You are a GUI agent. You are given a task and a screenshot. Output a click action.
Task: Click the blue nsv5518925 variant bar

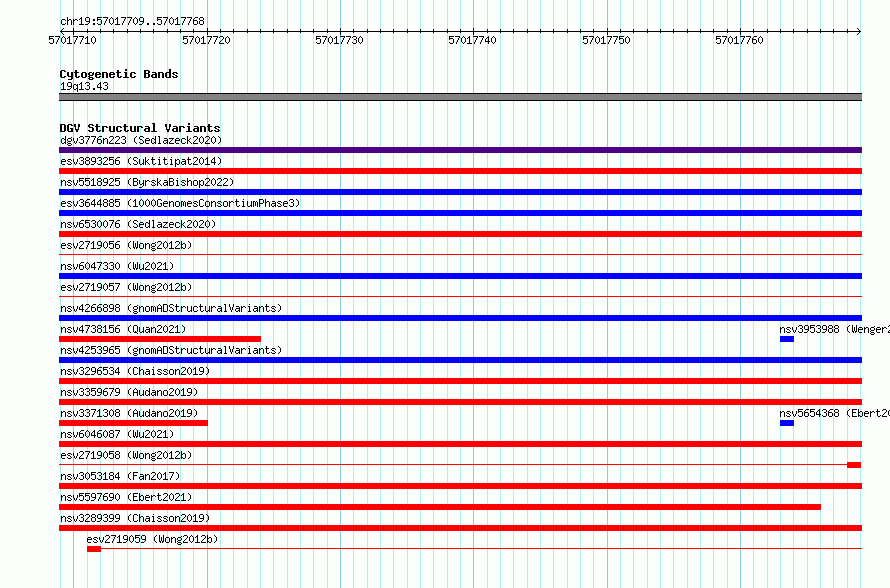(460, 192)
